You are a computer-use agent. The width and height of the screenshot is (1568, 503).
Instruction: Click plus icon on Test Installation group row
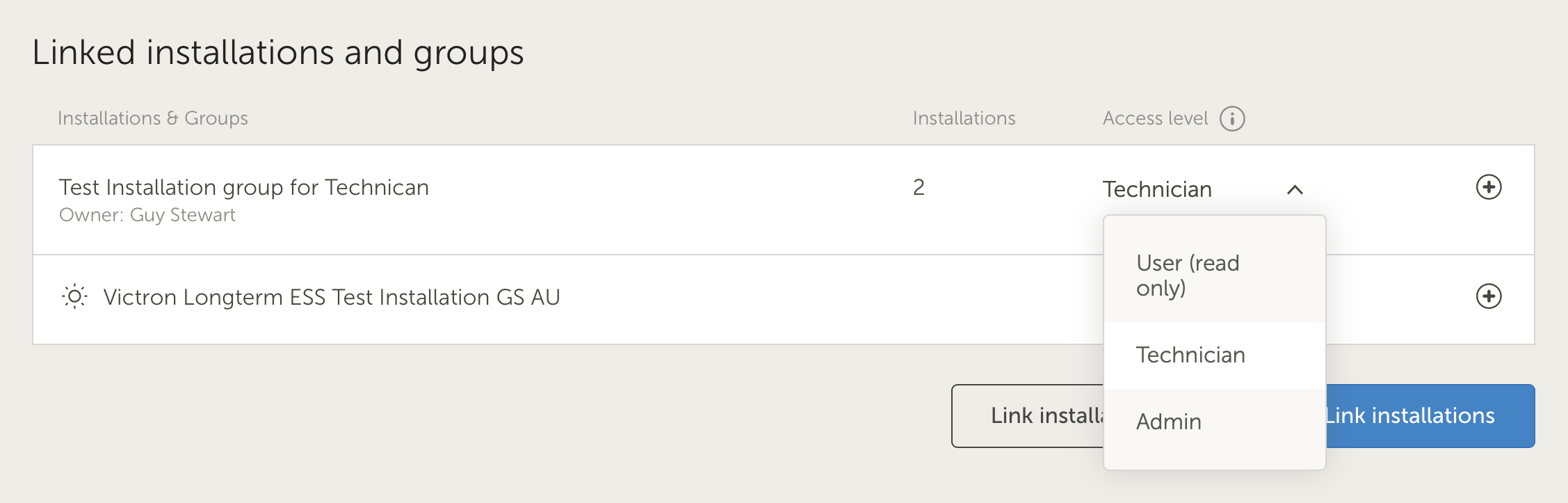[x=1489, y=187]
